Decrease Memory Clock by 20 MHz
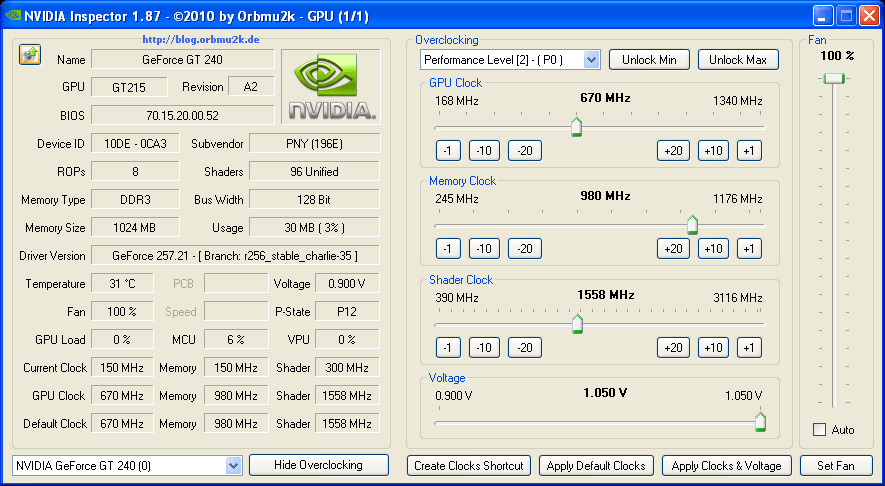 (x=525, y=249)
